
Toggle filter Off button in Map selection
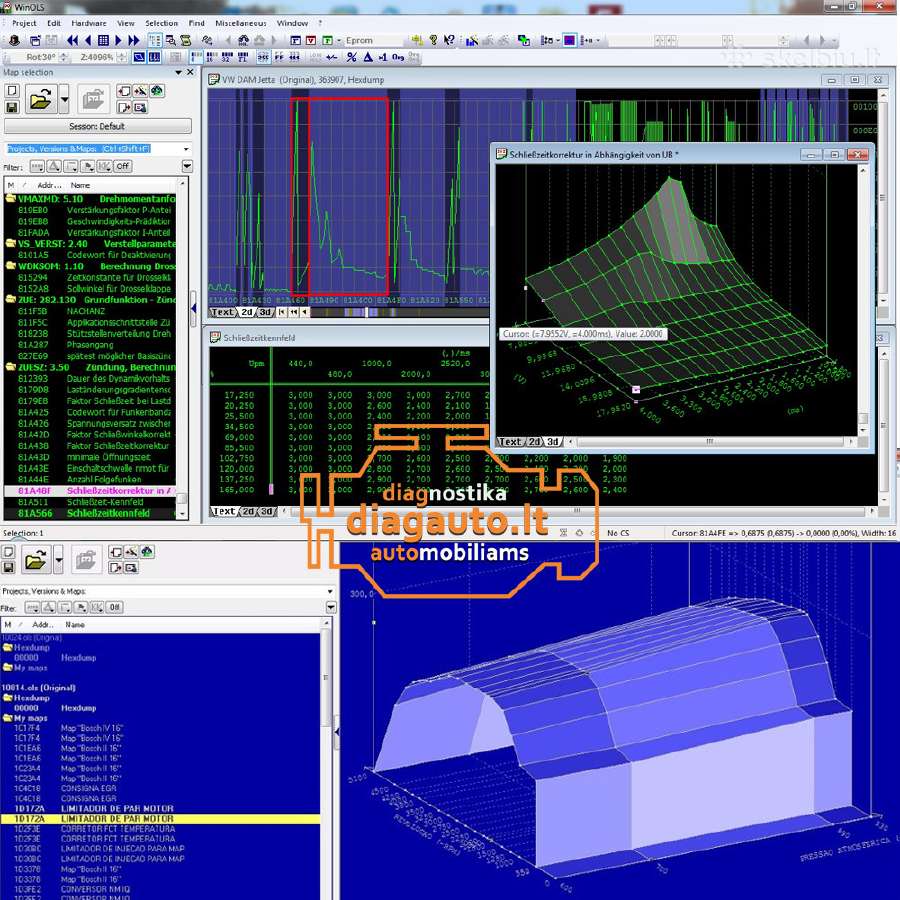click(123, 166)
